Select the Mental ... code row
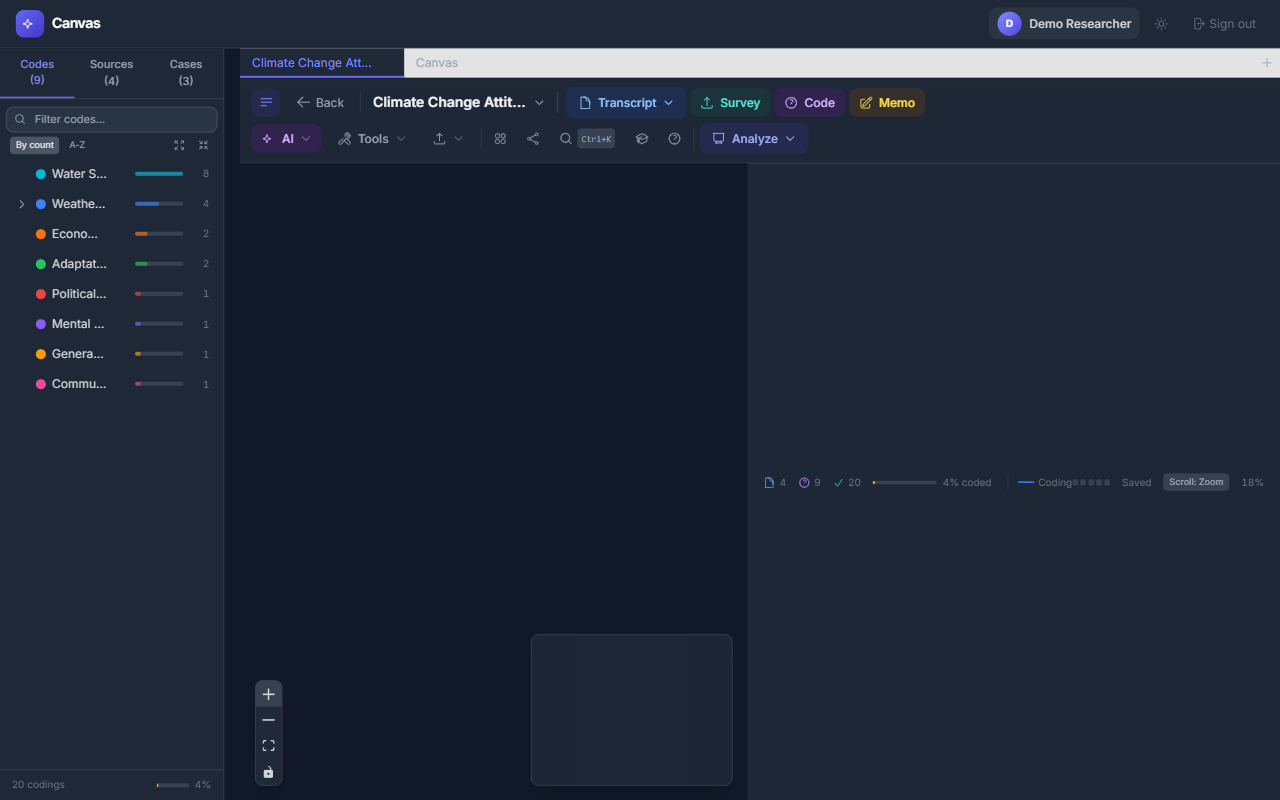This screenshot has width=1280, height=800. click(x=112, y=324)
